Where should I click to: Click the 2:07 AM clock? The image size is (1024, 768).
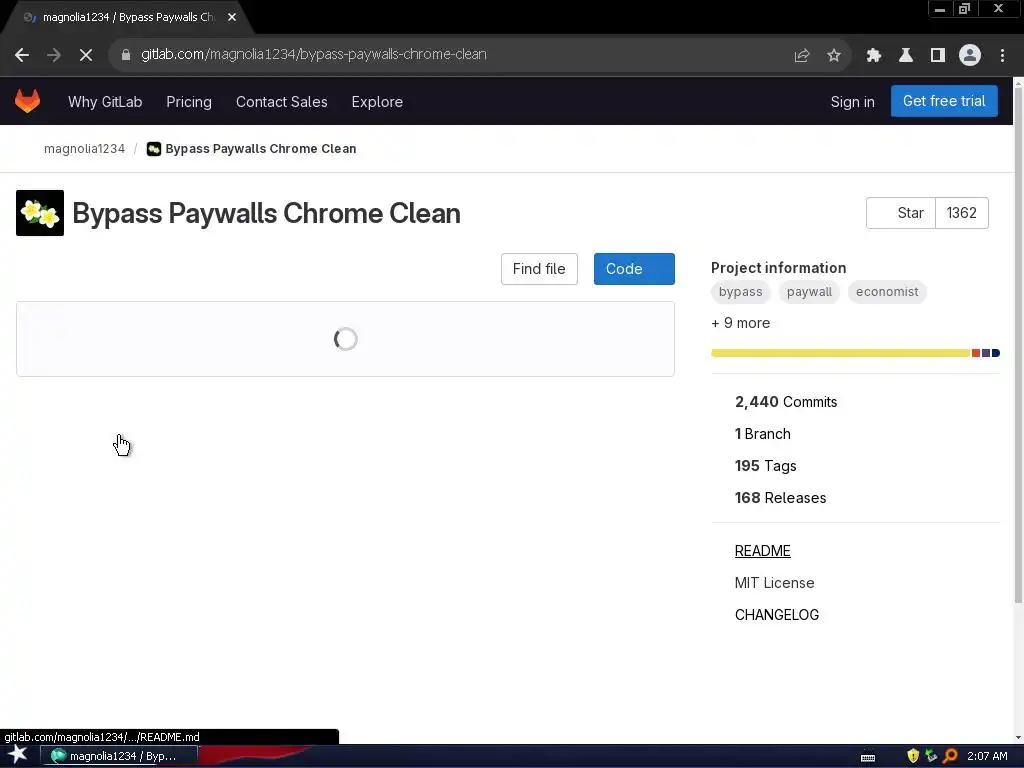pyautogui.click(x=987, y=756)
